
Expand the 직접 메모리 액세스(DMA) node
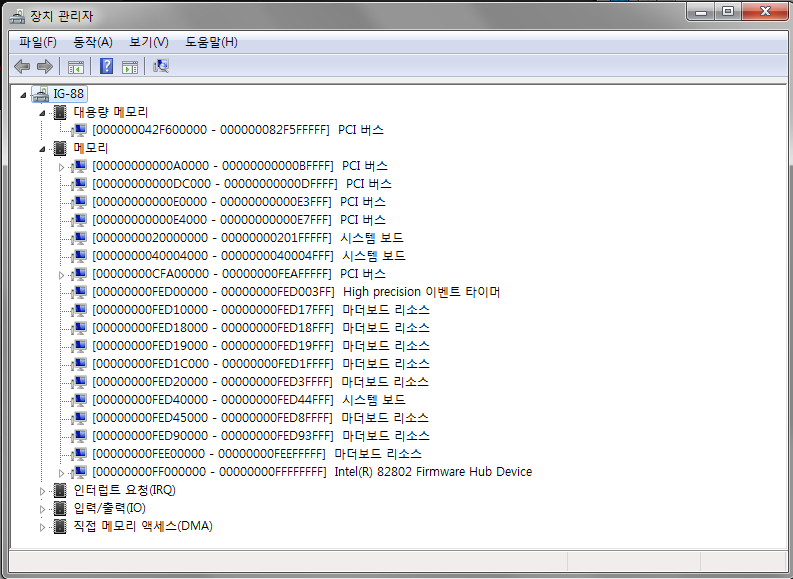point(42,527)
